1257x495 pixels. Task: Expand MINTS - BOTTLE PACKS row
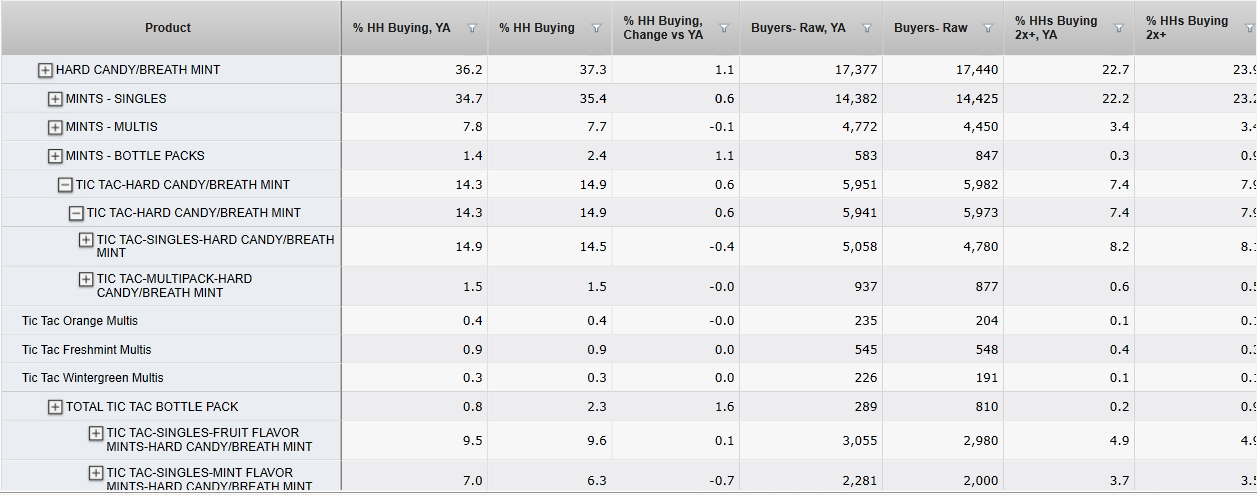(x=55, y=156)
